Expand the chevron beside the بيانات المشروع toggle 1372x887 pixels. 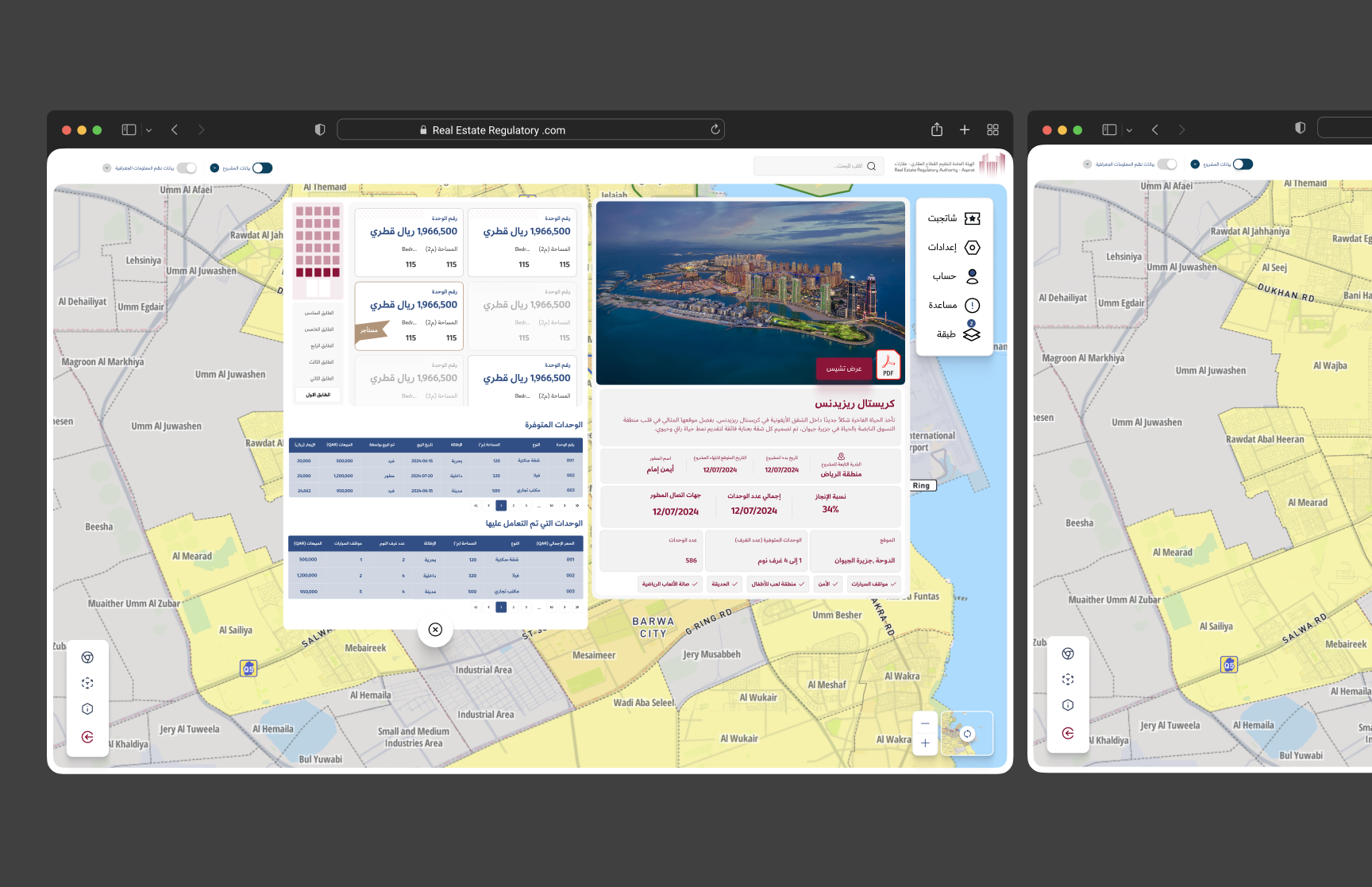(x=214, y=168)
